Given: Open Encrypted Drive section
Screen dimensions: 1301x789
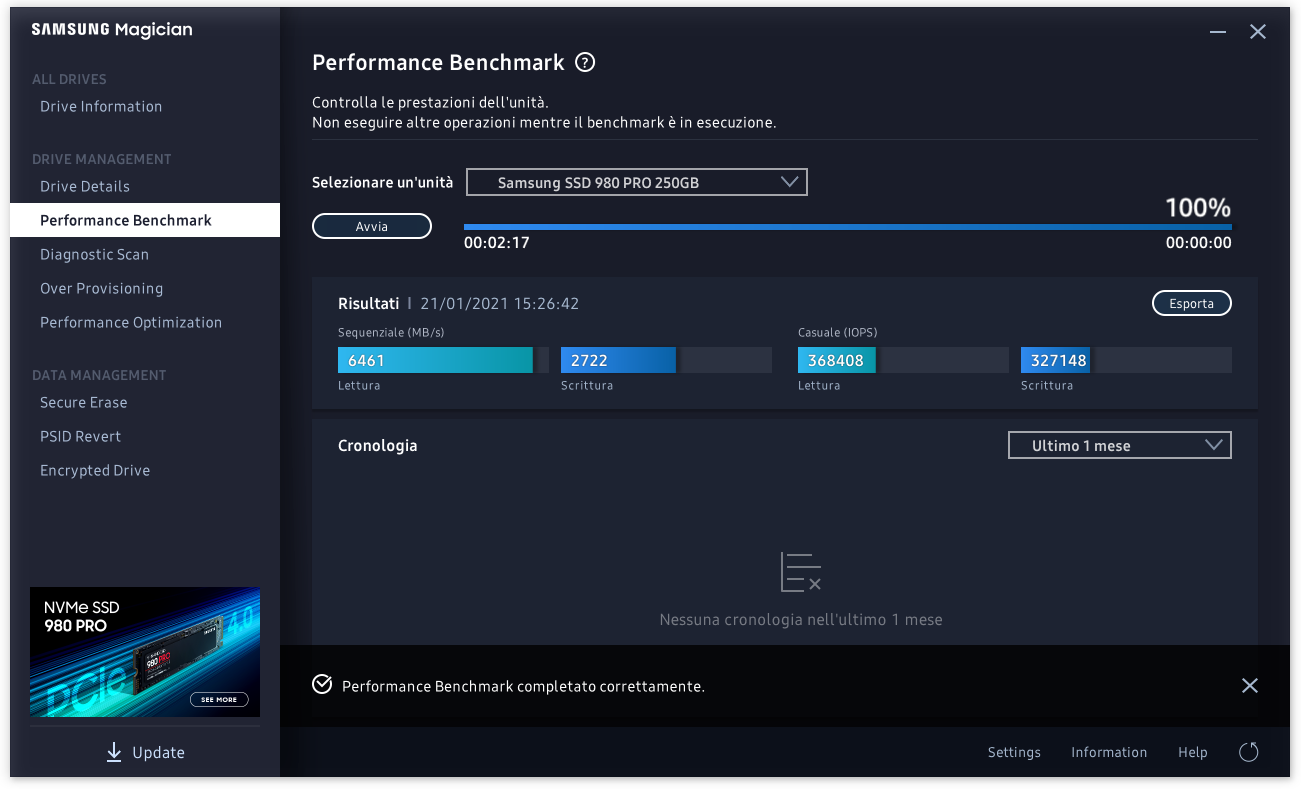Looking at the screenshot, I should pos(95,470).
